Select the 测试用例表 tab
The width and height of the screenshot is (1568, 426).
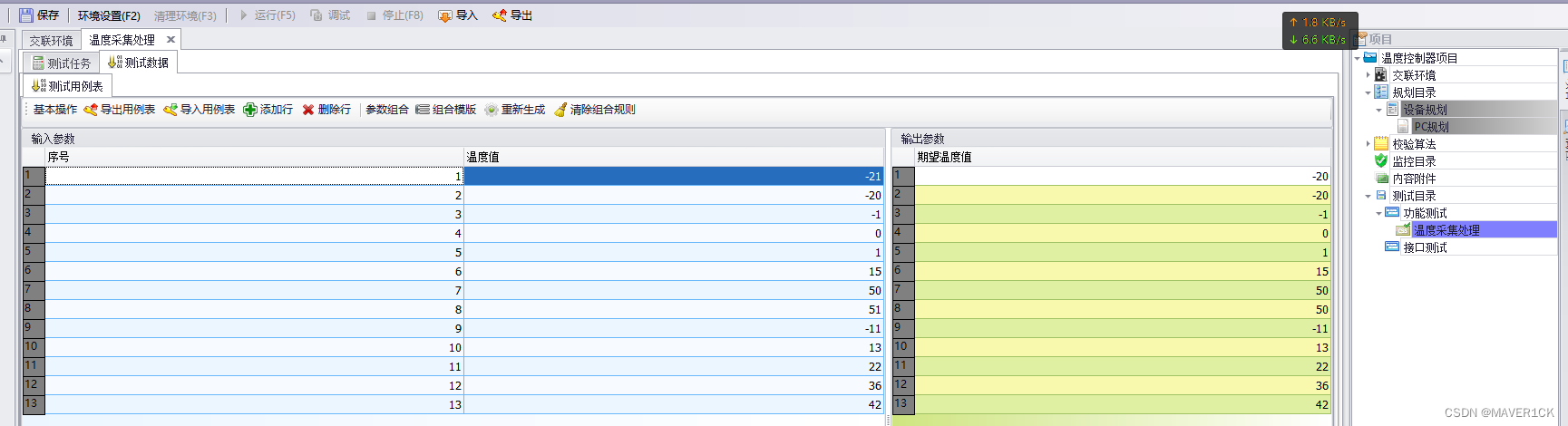[x=67, y=86]
